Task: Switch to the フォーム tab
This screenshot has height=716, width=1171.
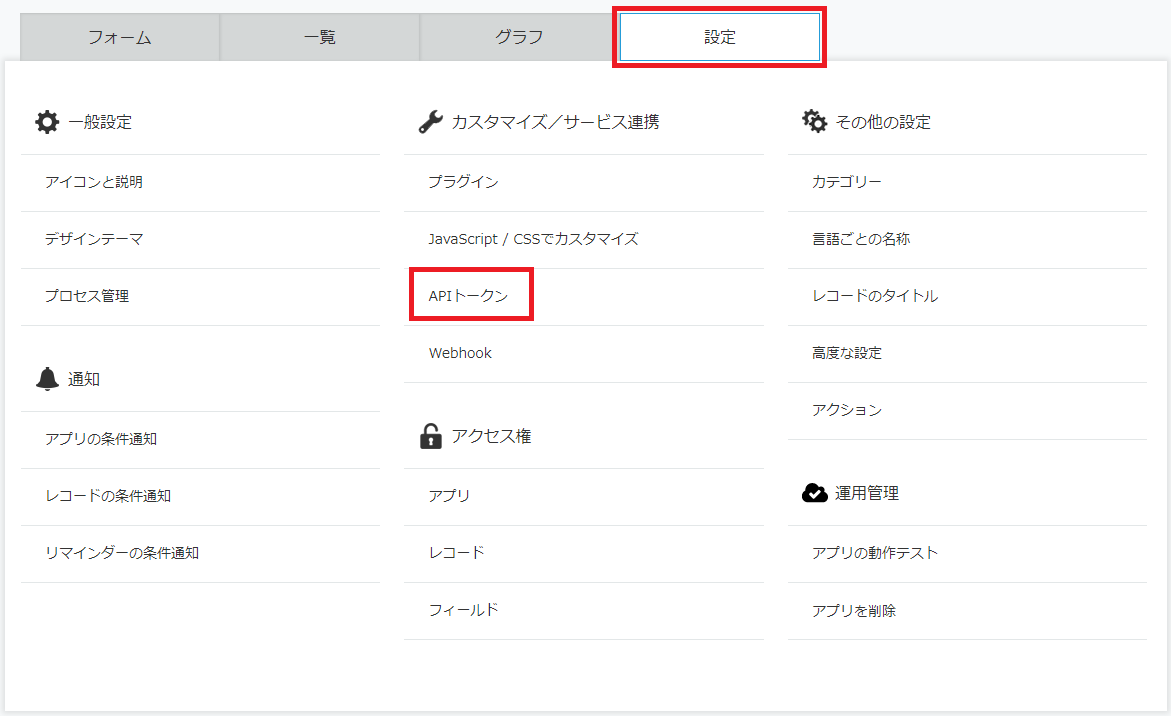Action: click(x=120, y=38)
